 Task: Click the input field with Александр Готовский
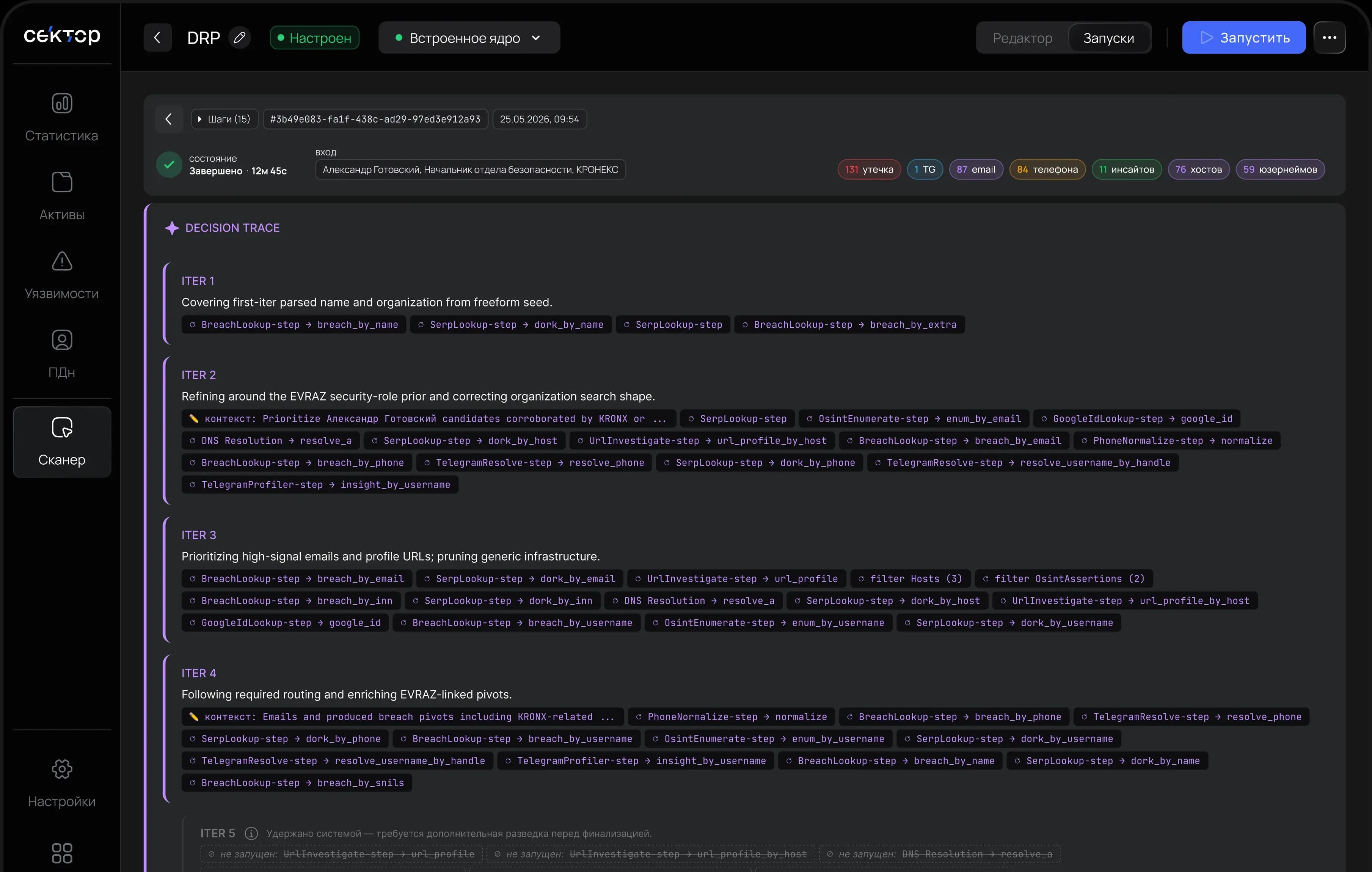(471, 169)
